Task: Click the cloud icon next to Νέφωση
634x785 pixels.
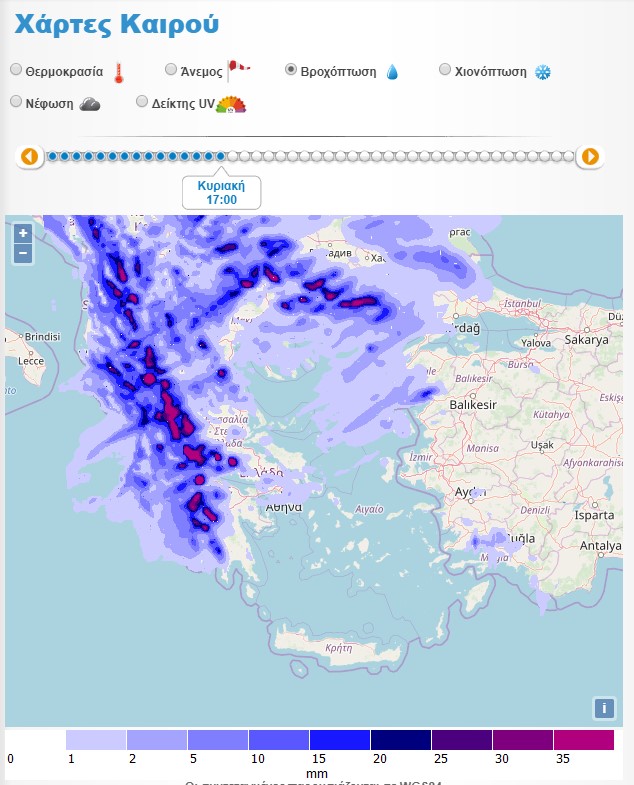Action: (x=90, y=103)
